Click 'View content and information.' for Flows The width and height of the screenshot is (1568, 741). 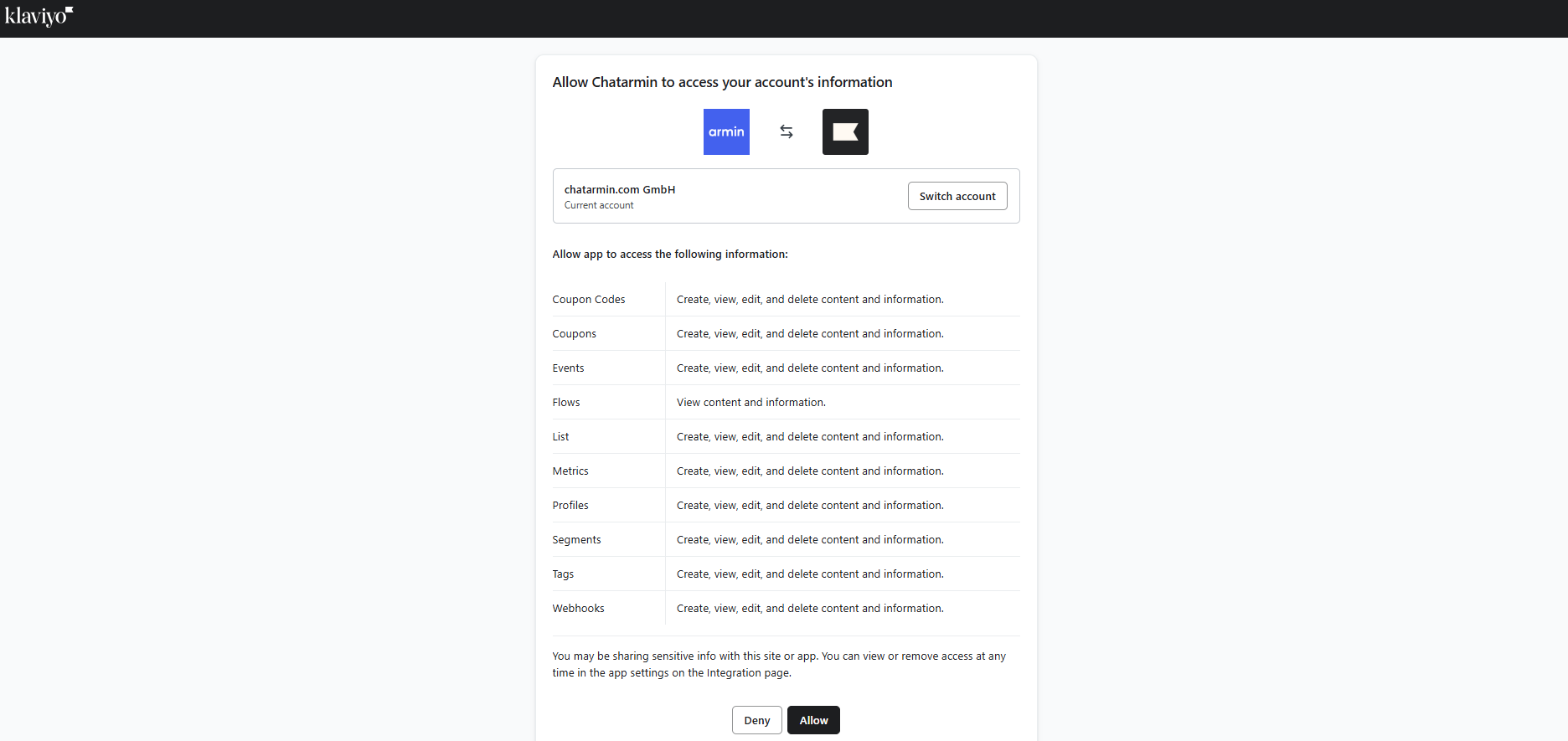click(x=751, y=402)
